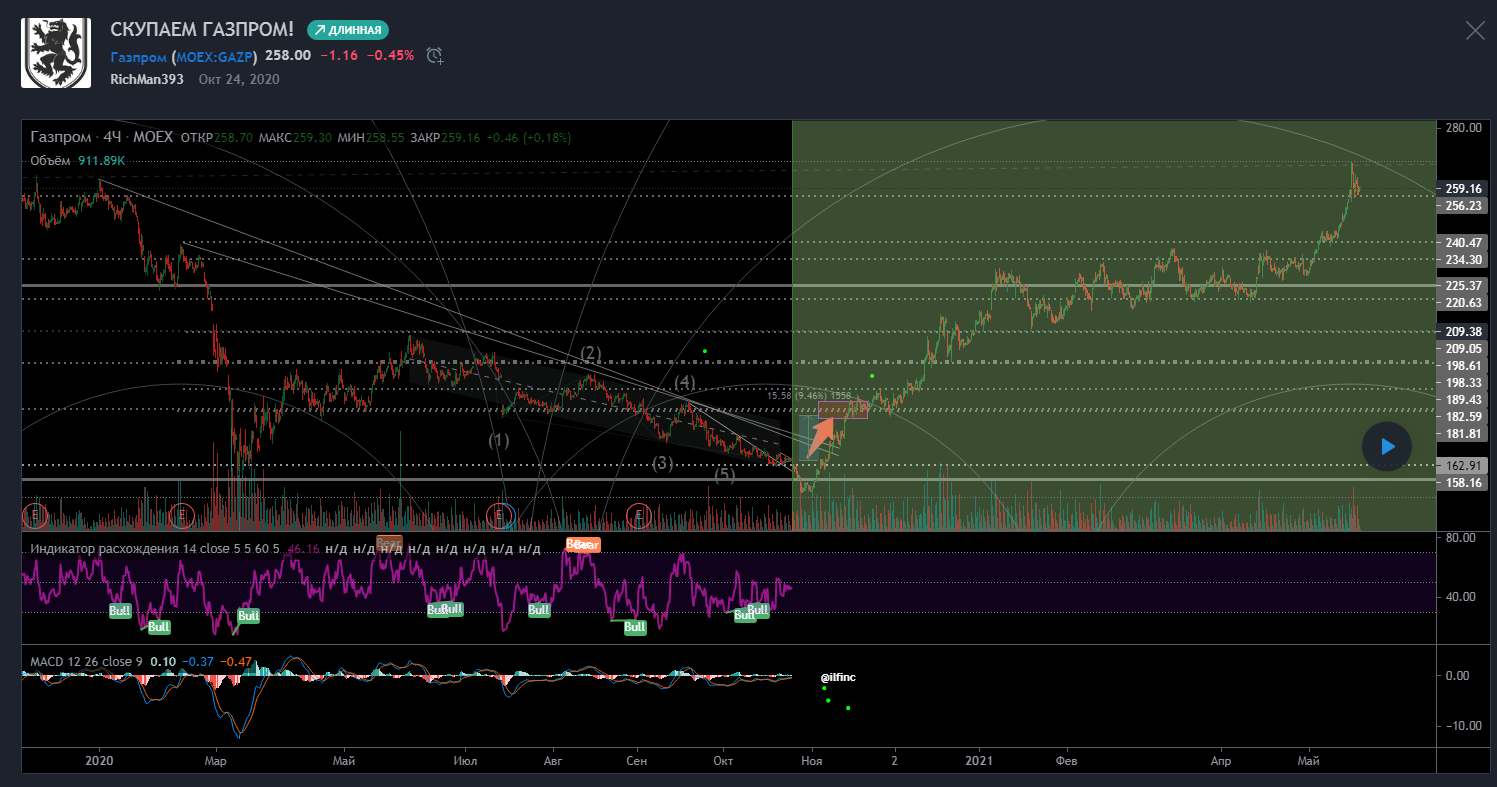Click the Июл label on the time axis
Image resolution: width=1497 pixels, height=787 pixels.
click(465, 761)
